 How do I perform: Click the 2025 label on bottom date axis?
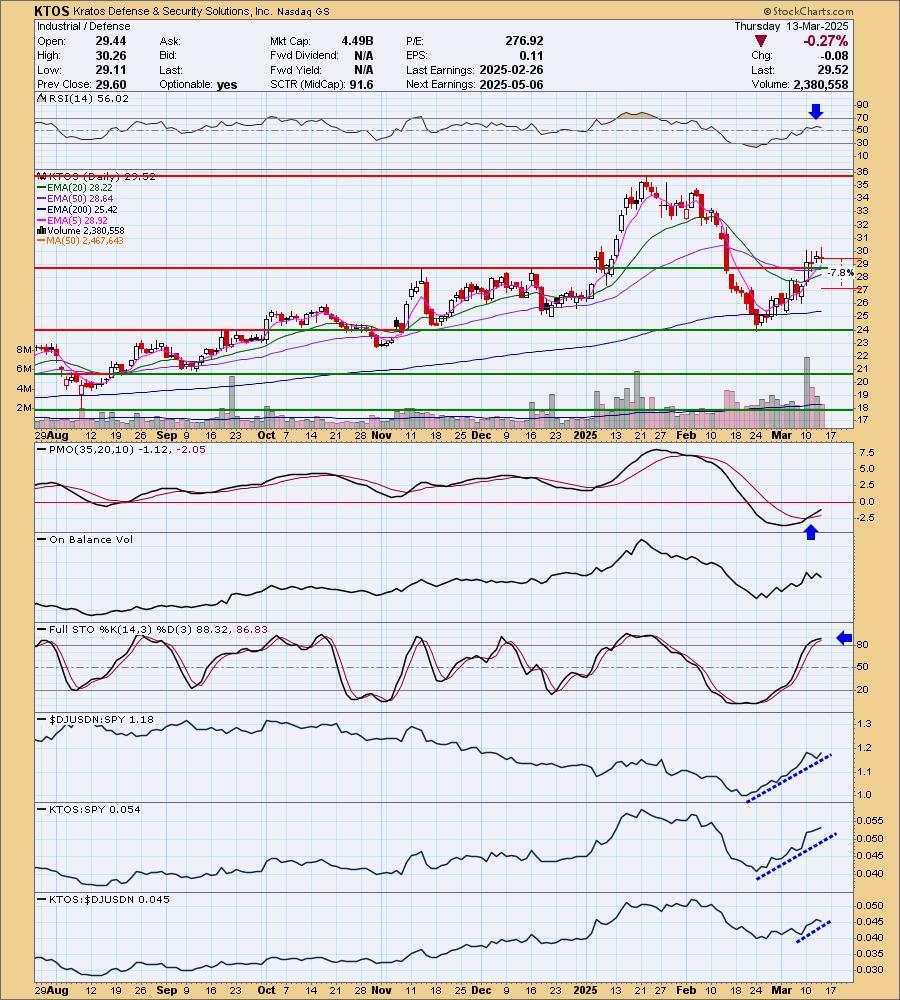(585, 990)
